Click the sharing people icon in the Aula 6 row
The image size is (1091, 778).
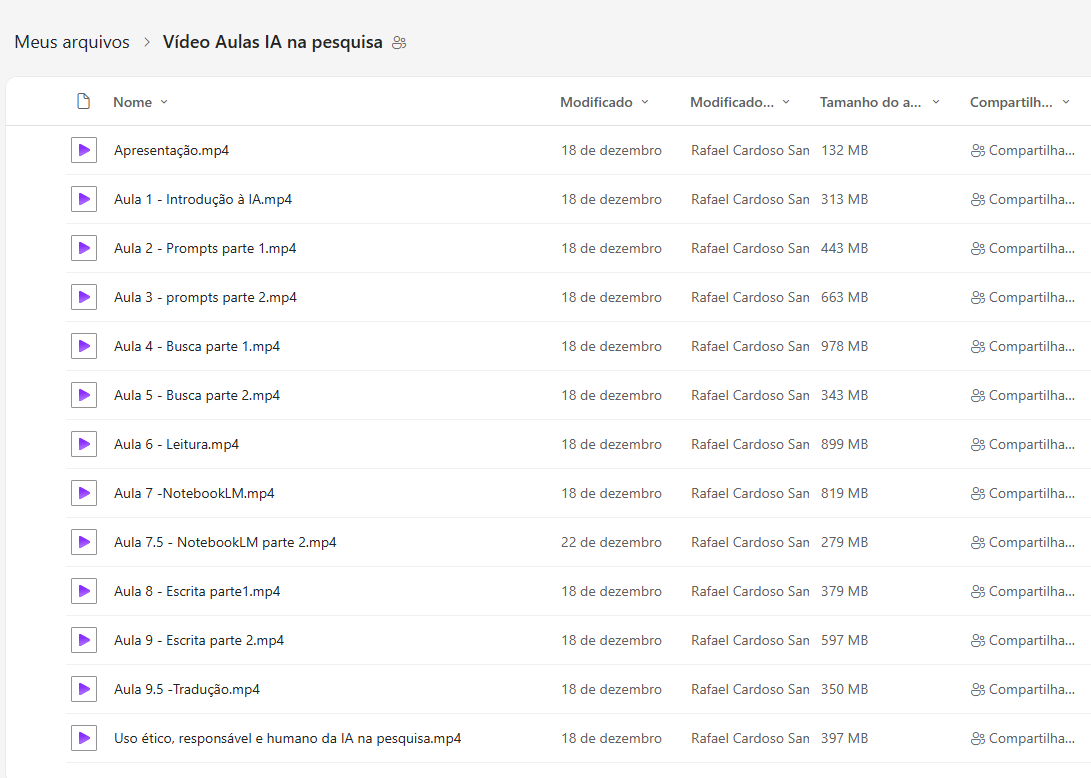978,445
